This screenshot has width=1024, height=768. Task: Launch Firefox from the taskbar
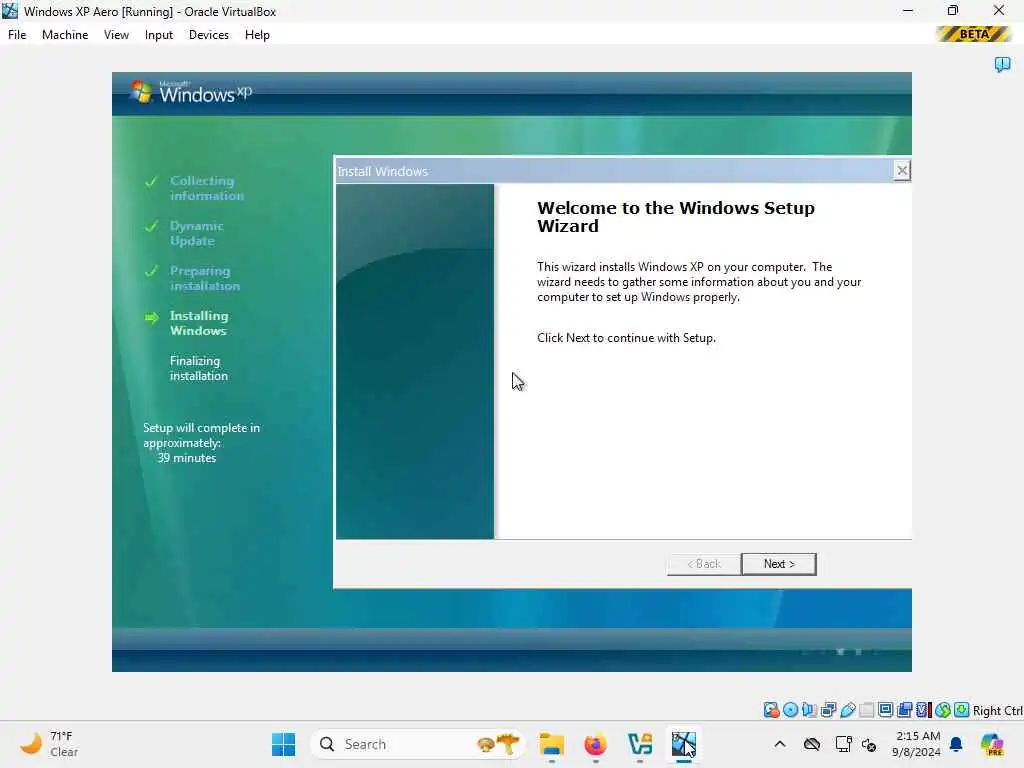(x=595, y=744)
